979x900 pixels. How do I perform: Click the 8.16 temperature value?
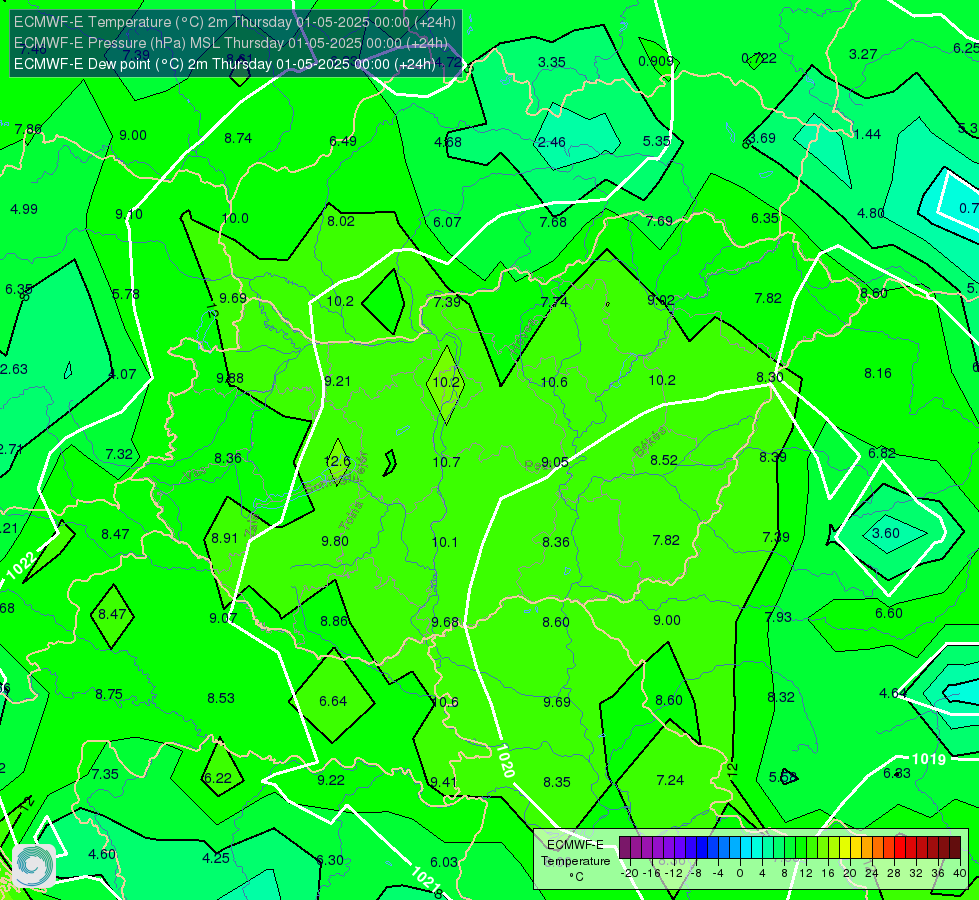click(878, 373)
